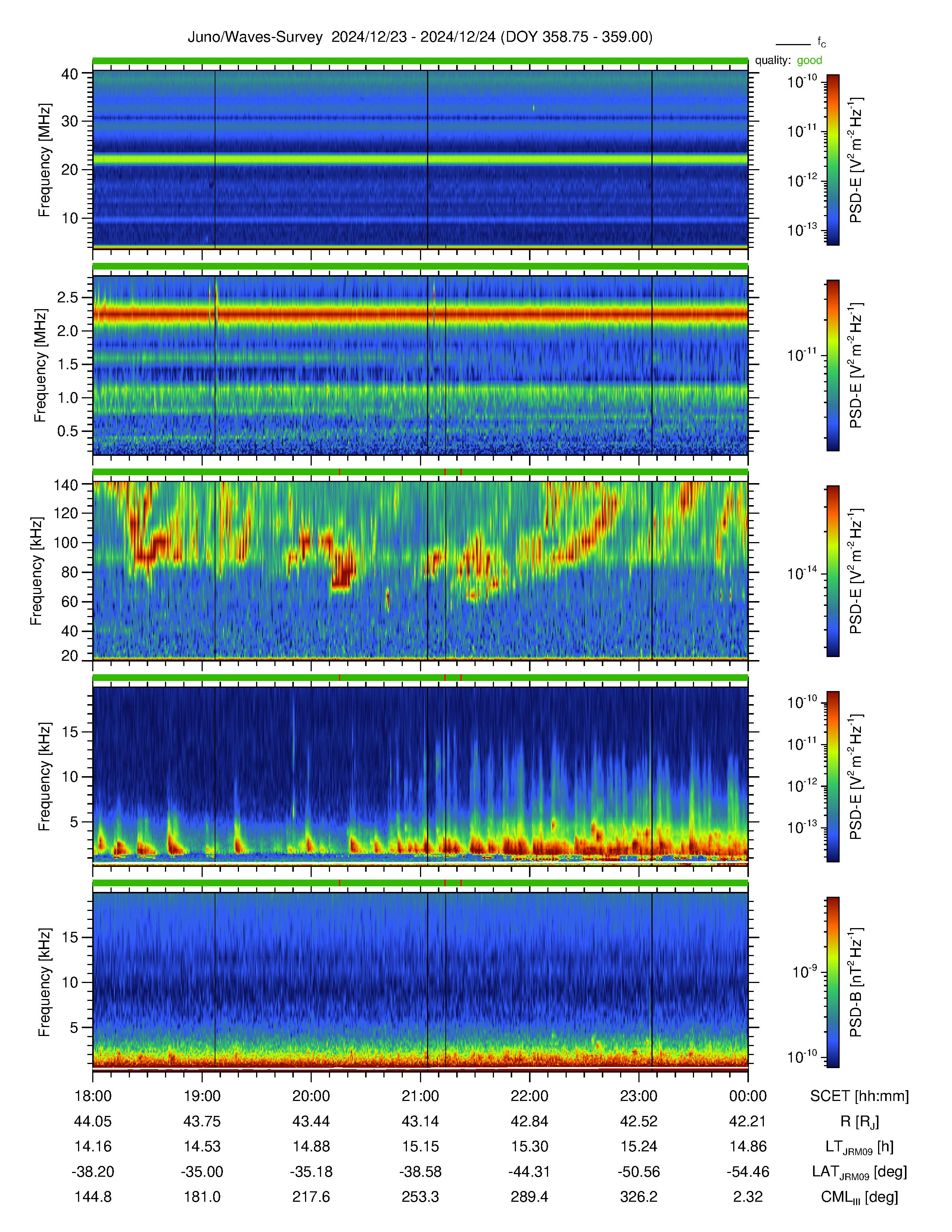This screenshot has width=952, height=1232.
Task: Click the green 'good' quality label
Action: [x=809, y=60]
